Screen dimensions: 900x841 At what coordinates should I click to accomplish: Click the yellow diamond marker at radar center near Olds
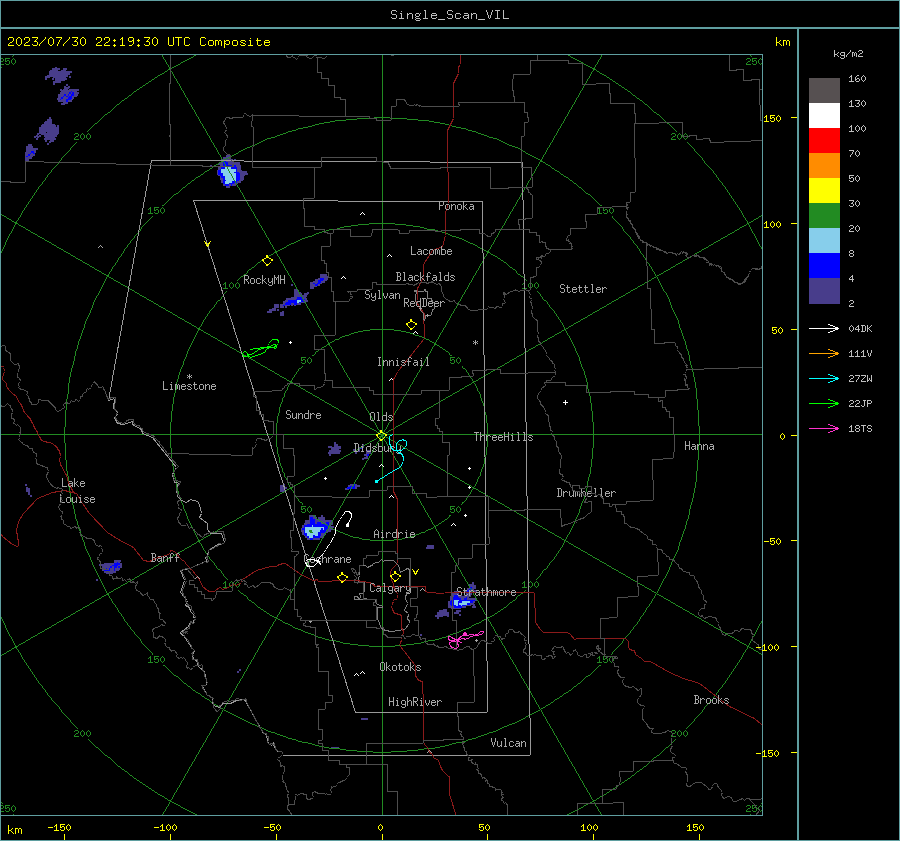pos(381,435)
